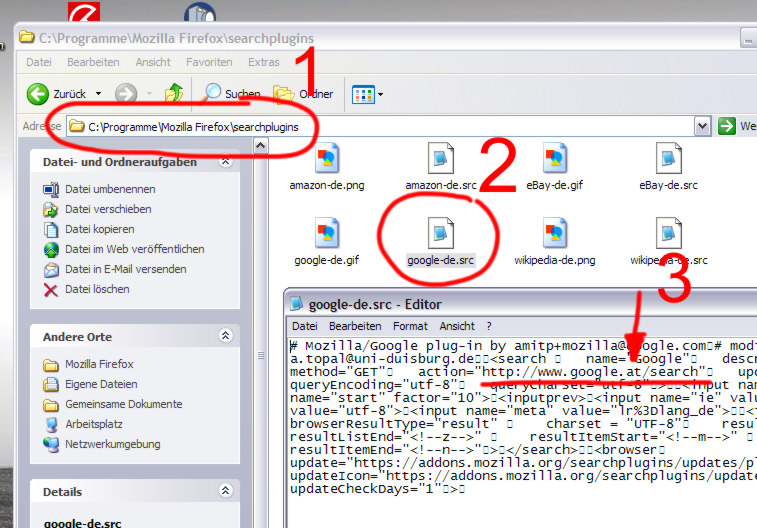Click Datei umbenennen task link
This screenshot has width=757, height=528.
tap(111, 189)
